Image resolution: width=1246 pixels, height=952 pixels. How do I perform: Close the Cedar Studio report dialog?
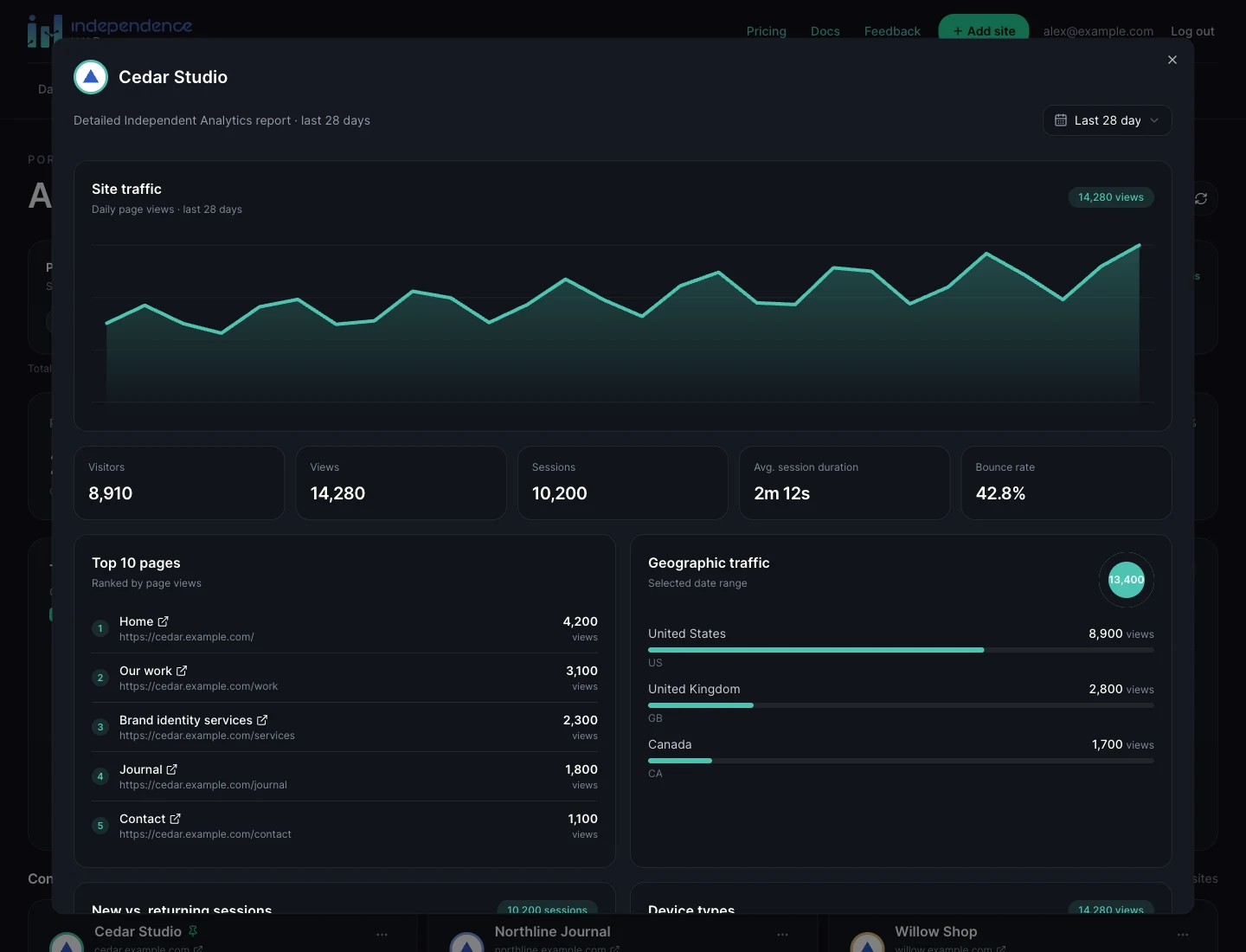tap(1172, 60)
